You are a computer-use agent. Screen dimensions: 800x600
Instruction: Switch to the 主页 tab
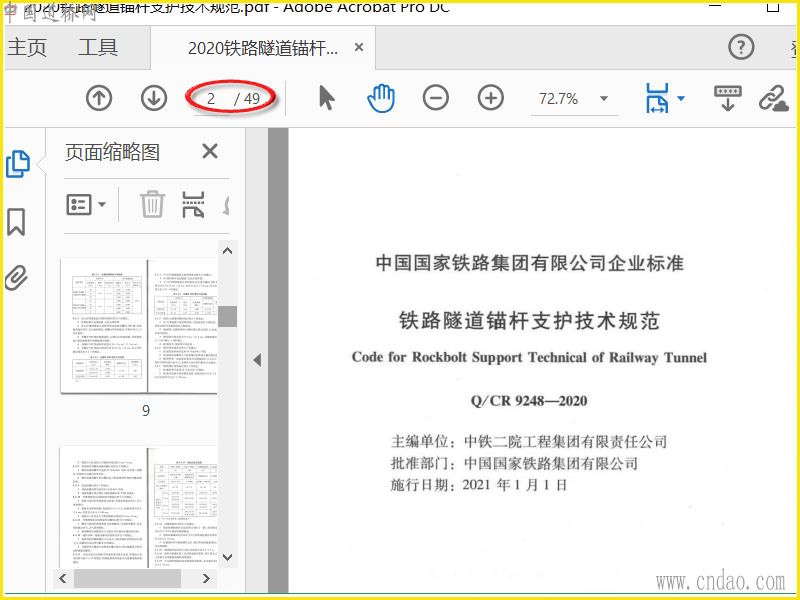(27, 47)
